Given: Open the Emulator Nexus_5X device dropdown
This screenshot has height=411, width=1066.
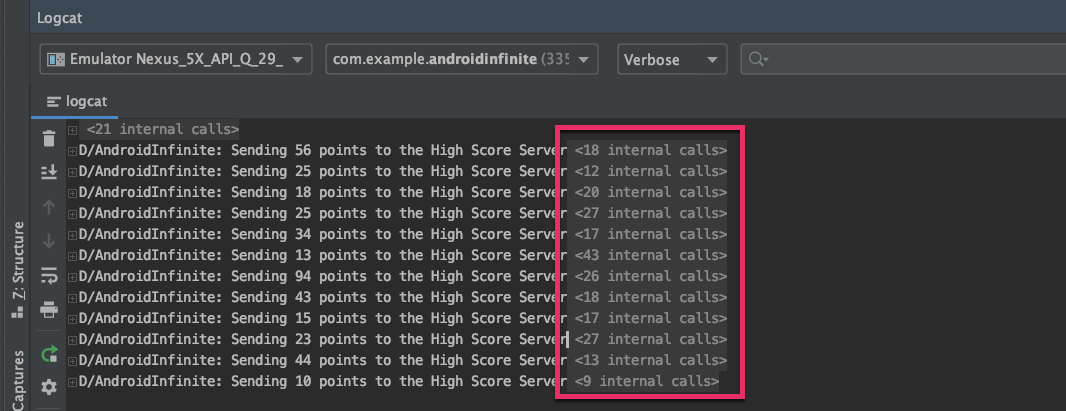Looking at the screenshot, I should tap(176, 60).
